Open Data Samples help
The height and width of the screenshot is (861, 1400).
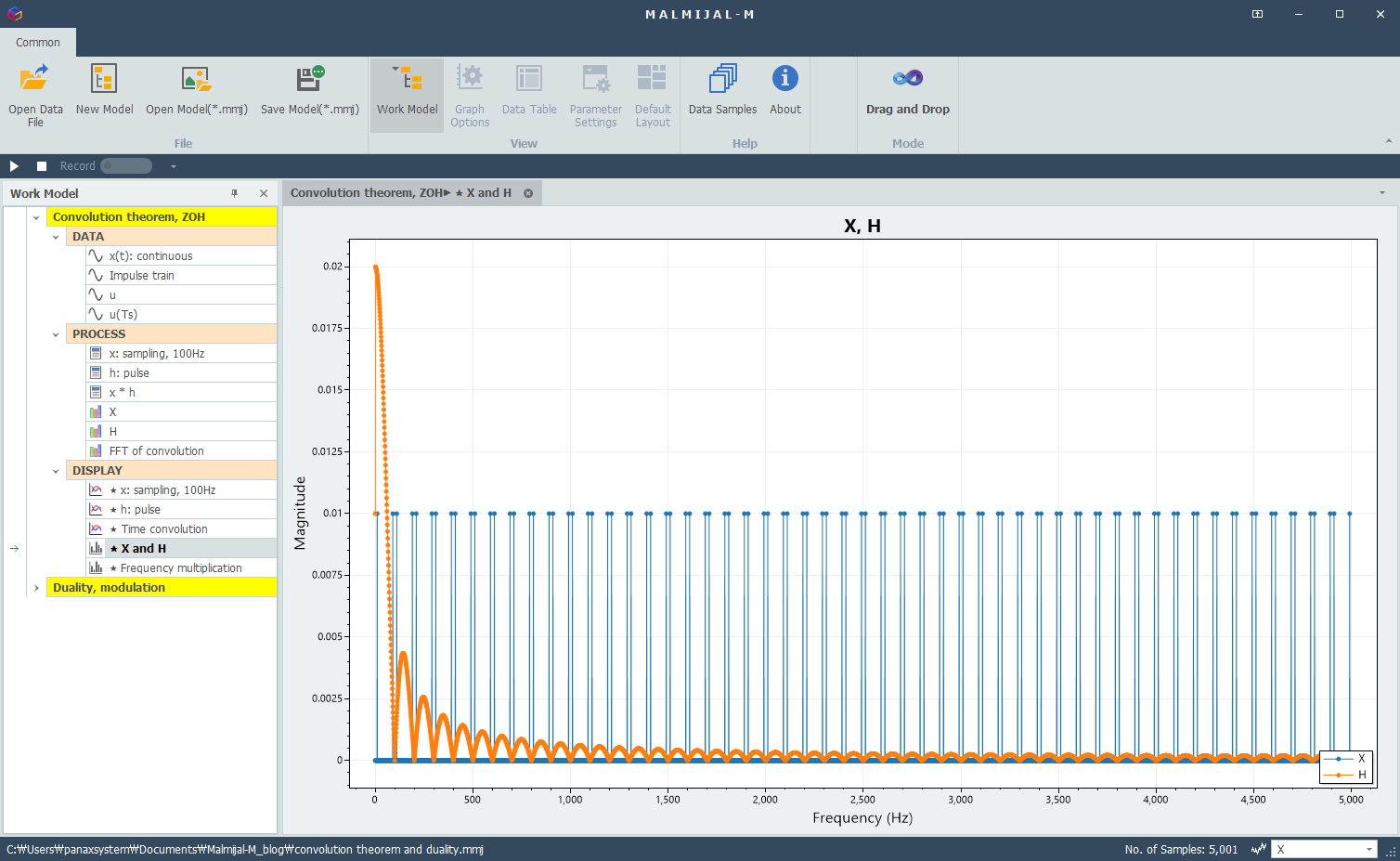point(722,95)
